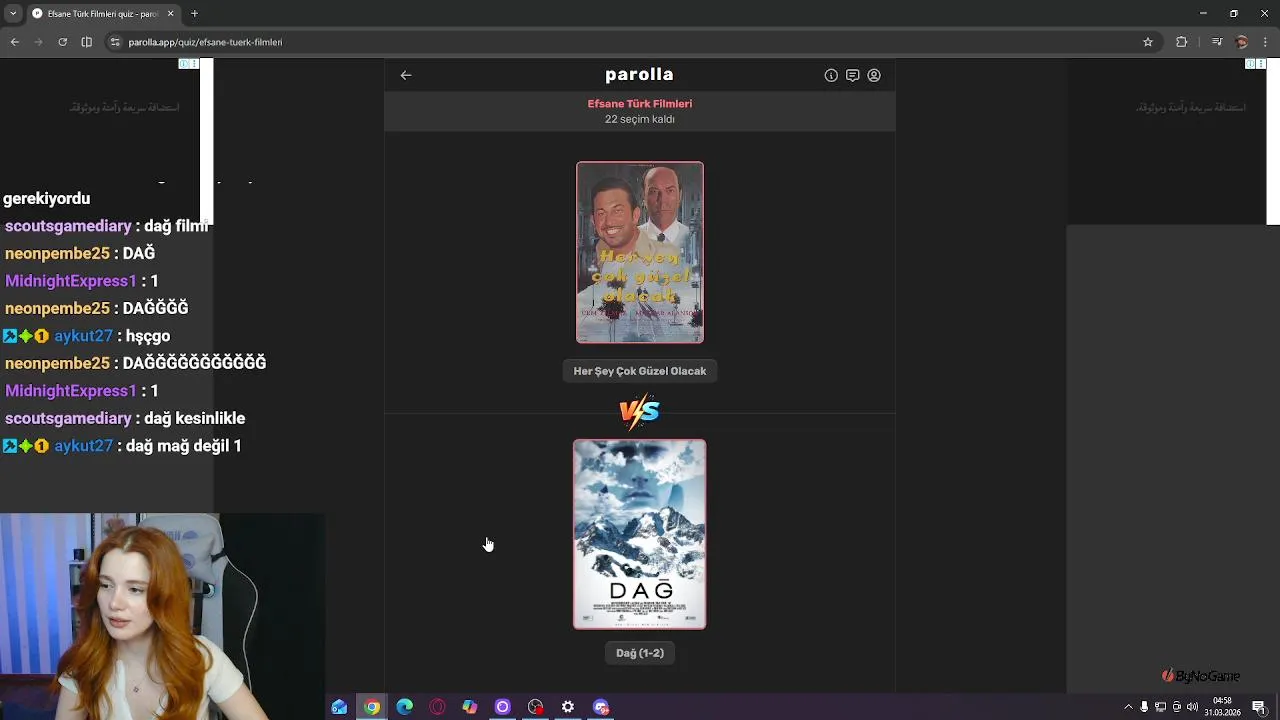
Task: Click the parolla logo text
Action: 639,74
